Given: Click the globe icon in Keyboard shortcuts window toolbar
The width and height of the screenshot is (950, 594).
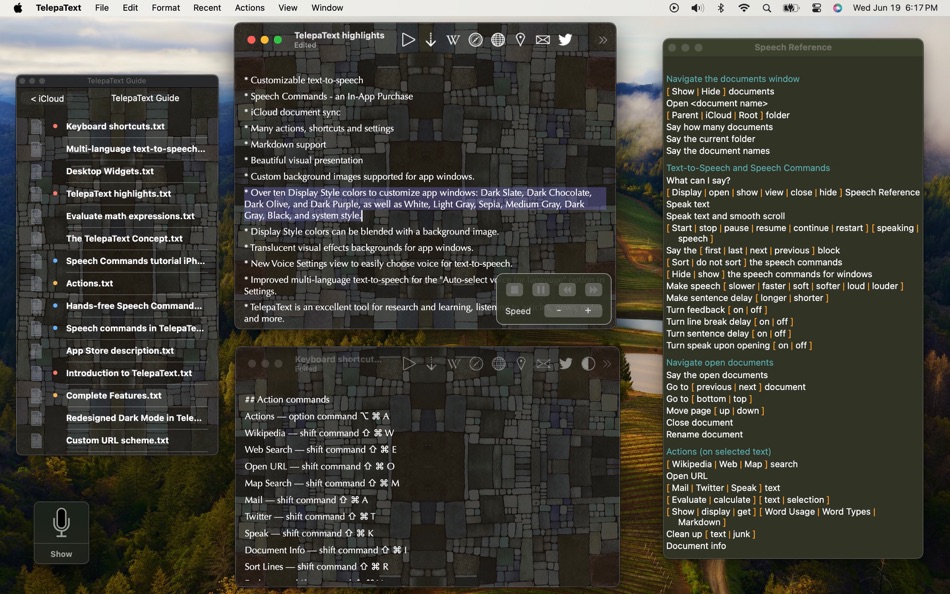Looking at the screenshot, I should point(499,364).
